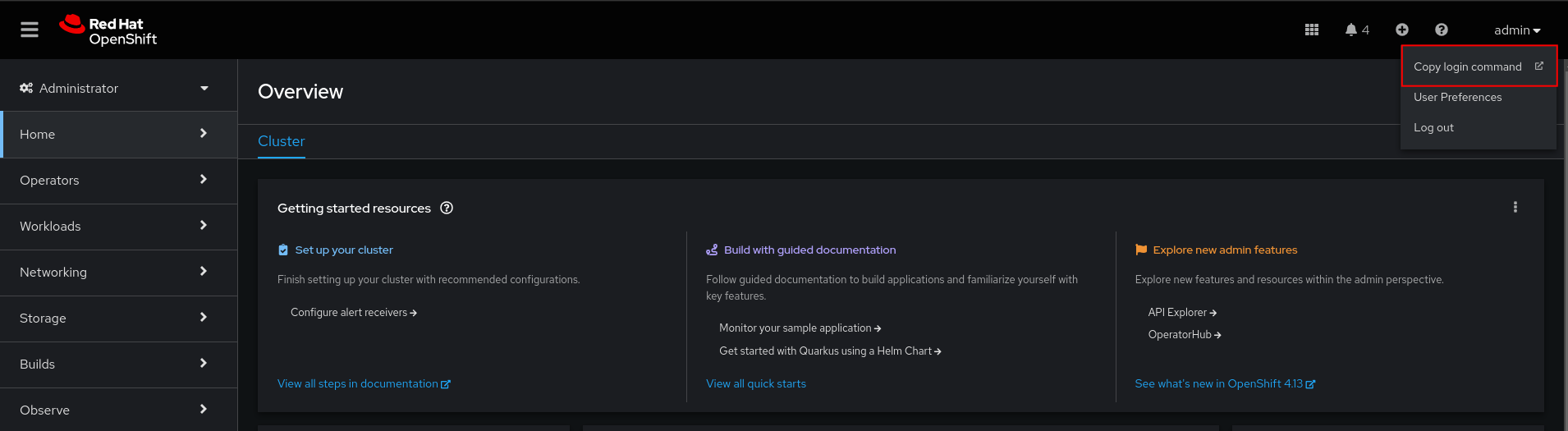The height and width of the screenshot is (431, 1568).
Task: Click View all quick starts link
Action: click(755, 383)
